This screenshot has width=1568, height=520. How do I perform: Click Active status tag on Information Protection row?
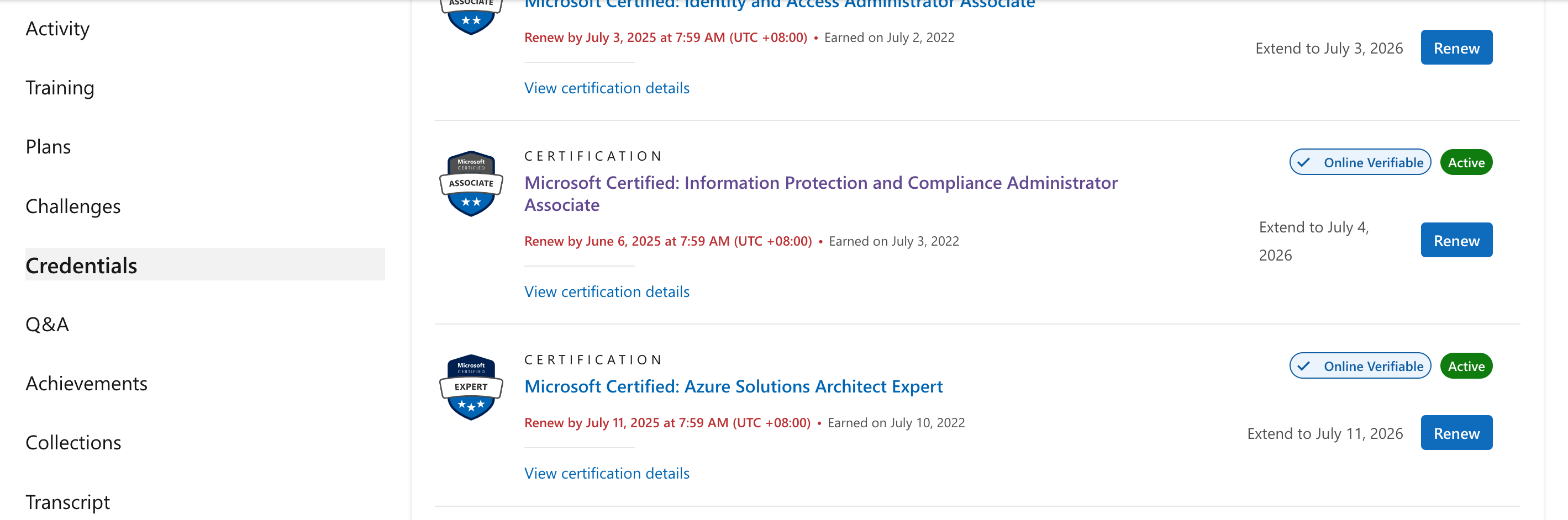1466,162
